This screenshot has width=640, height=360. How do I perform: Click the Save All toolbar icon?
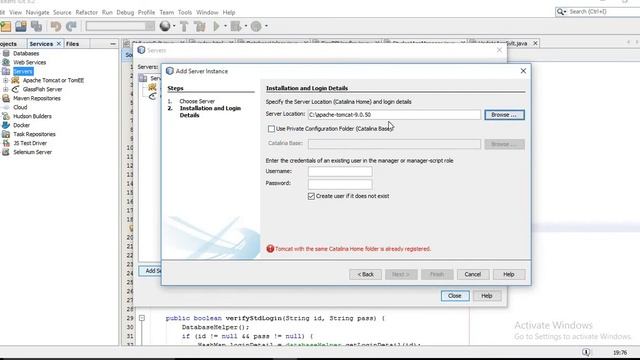click(x=37, y=27)
